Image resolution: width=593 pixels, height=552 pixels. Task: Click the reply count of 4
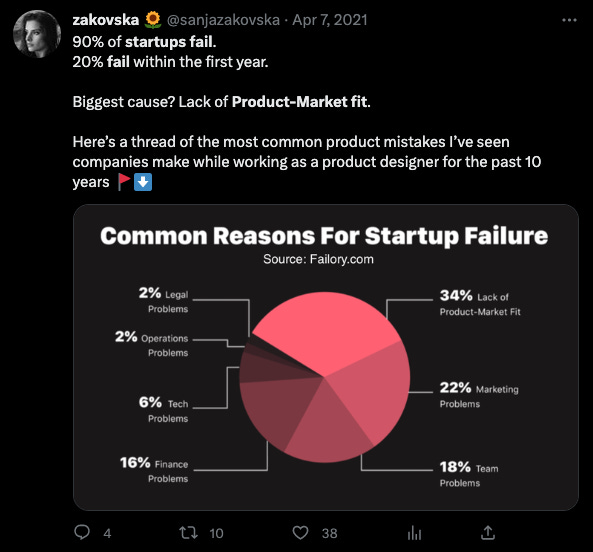[x=107, y=533]
